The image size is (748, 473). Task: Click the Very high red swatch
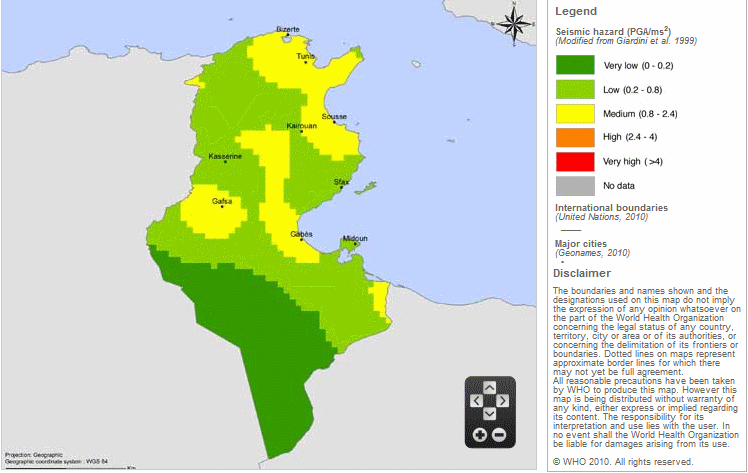tap(575, 162)
